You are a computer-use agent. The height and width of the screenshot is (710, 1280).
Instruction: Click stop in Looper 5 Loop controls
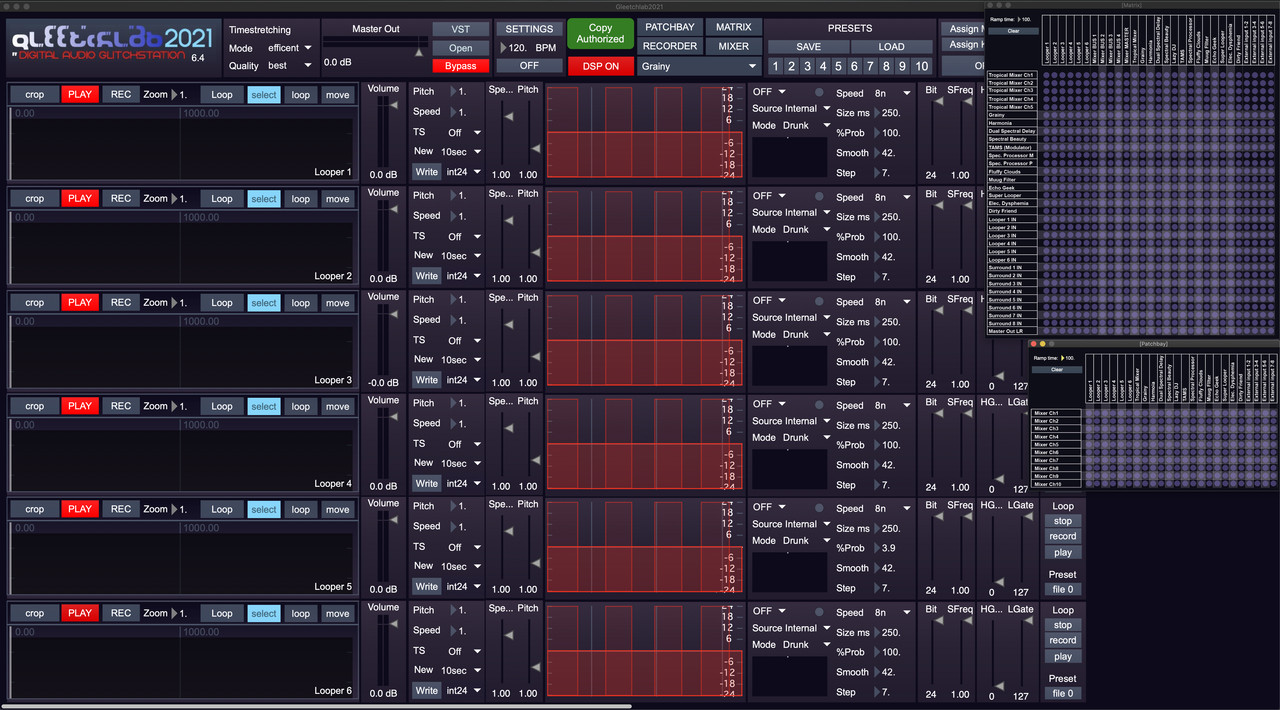[1063, 521]
